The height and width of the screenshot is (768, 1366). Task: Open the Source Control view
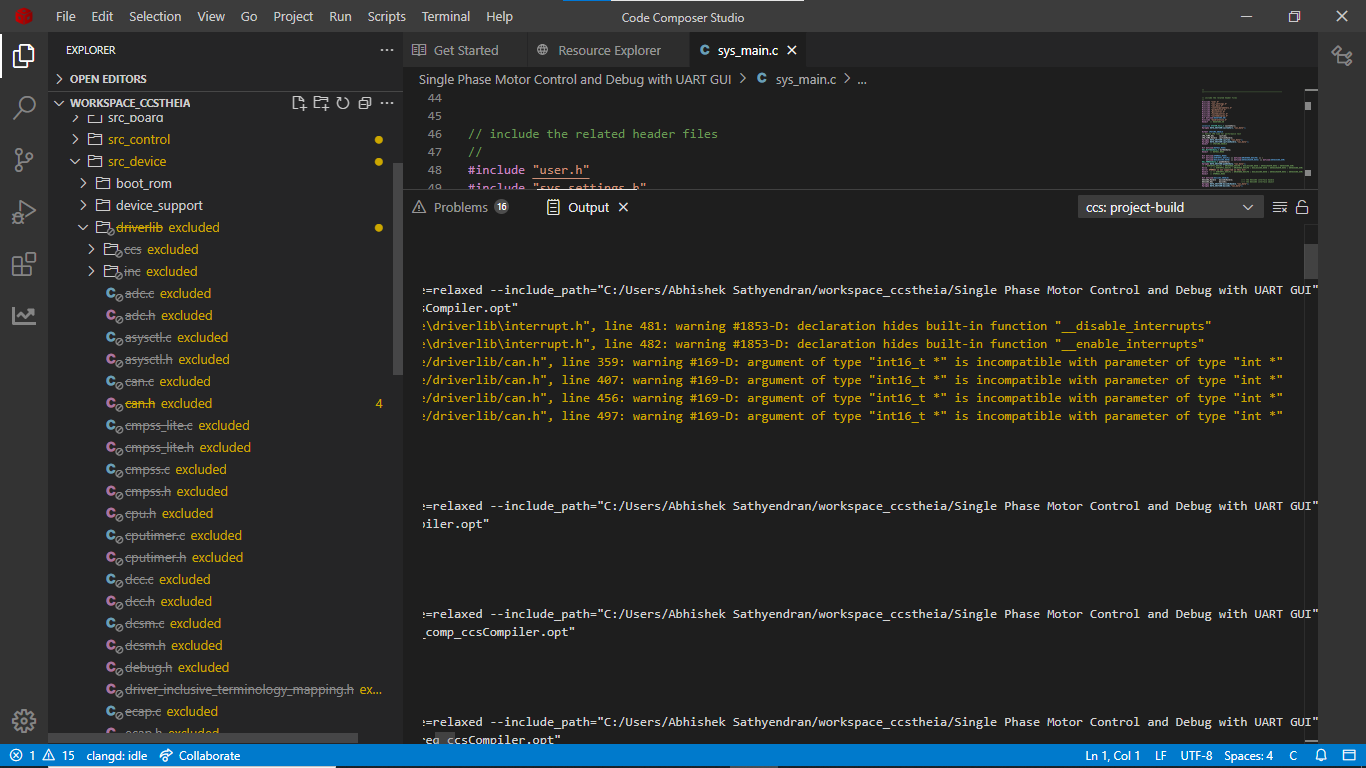[24, 160]
